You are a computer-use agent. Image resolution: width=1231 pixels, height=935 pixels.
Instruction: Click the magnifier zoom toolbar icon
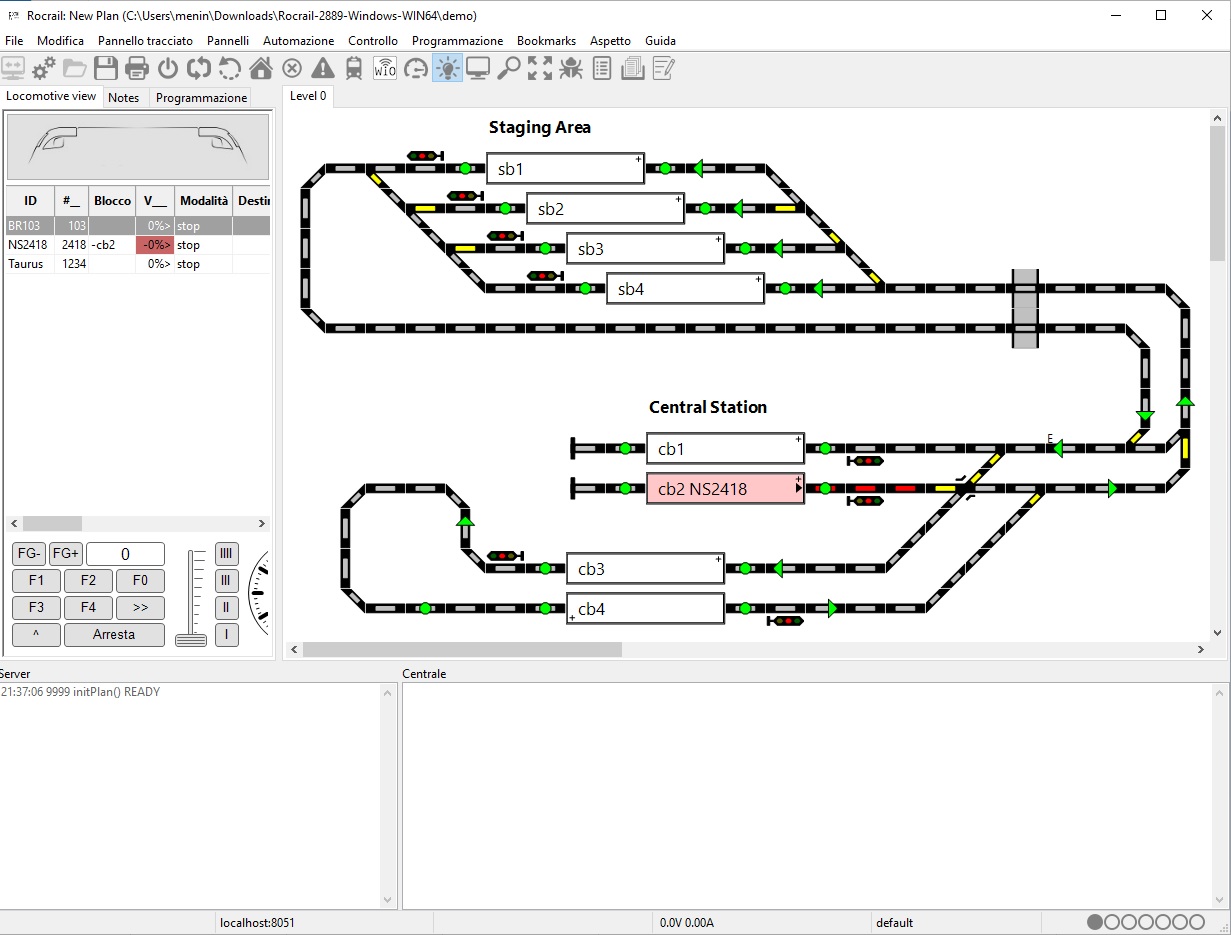tap(509, 68)
